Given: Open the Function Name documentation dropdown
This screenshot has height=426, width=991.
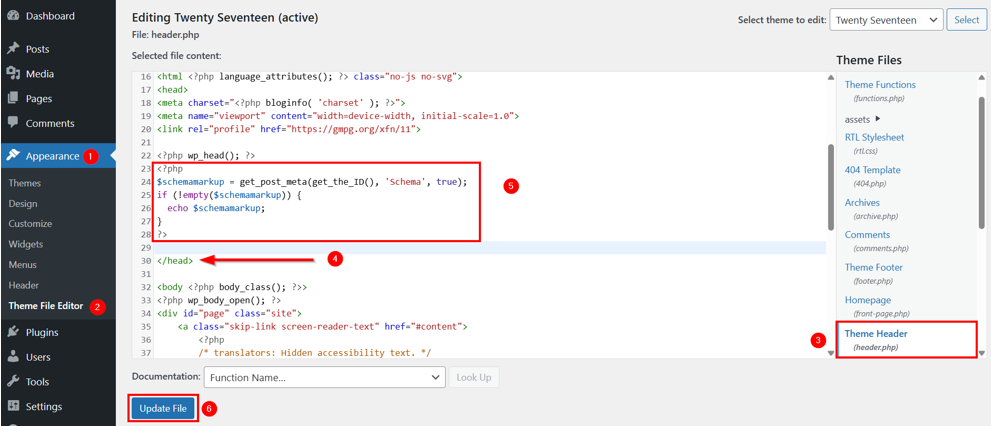Looking at the screenshot, I should tap(325, 377).
